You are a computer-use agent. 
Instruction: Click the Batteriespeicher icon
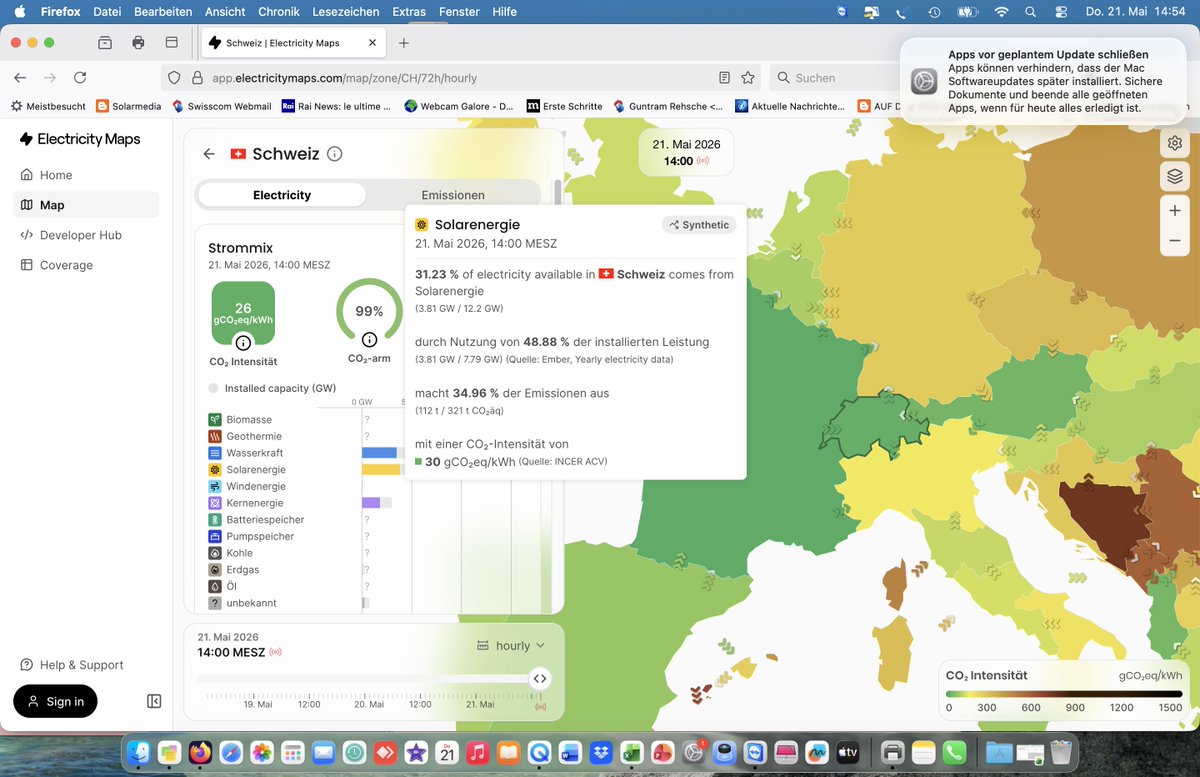[215, 520]
